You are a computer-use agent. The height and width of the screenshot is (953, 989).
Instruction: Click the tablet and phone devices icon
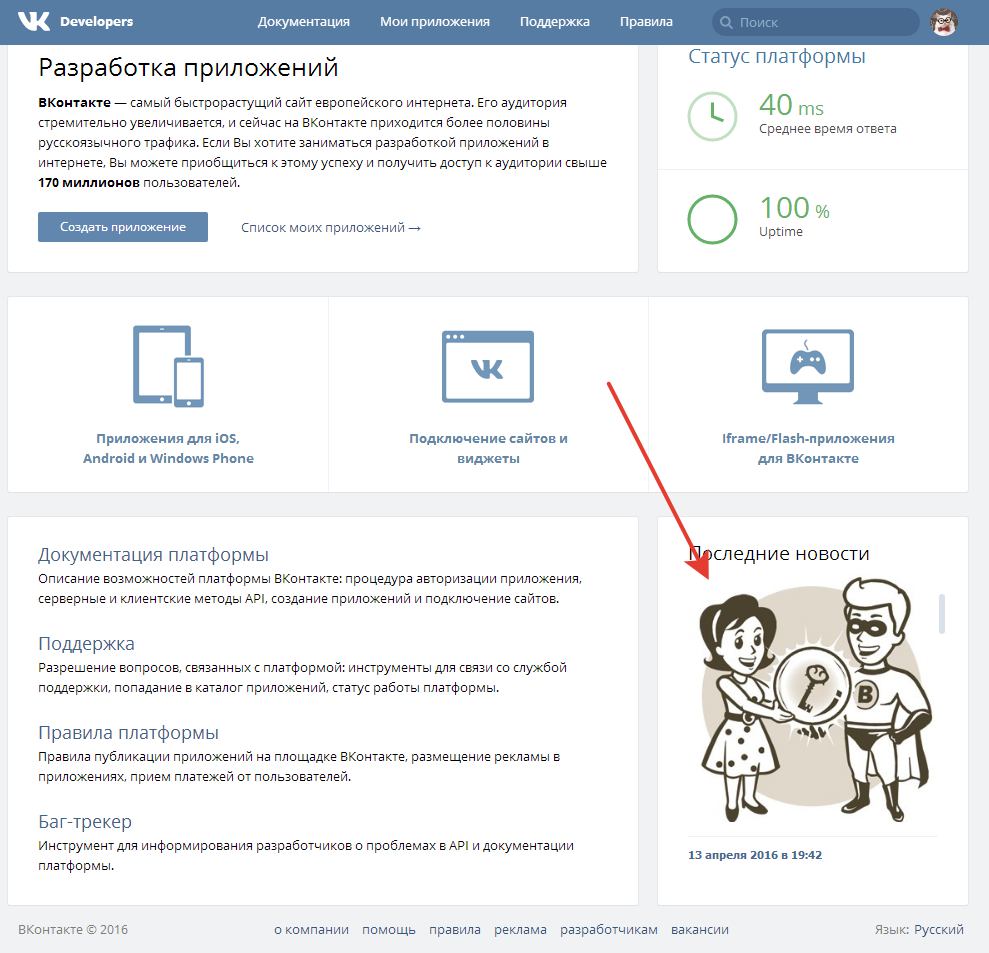pos(168,366)
